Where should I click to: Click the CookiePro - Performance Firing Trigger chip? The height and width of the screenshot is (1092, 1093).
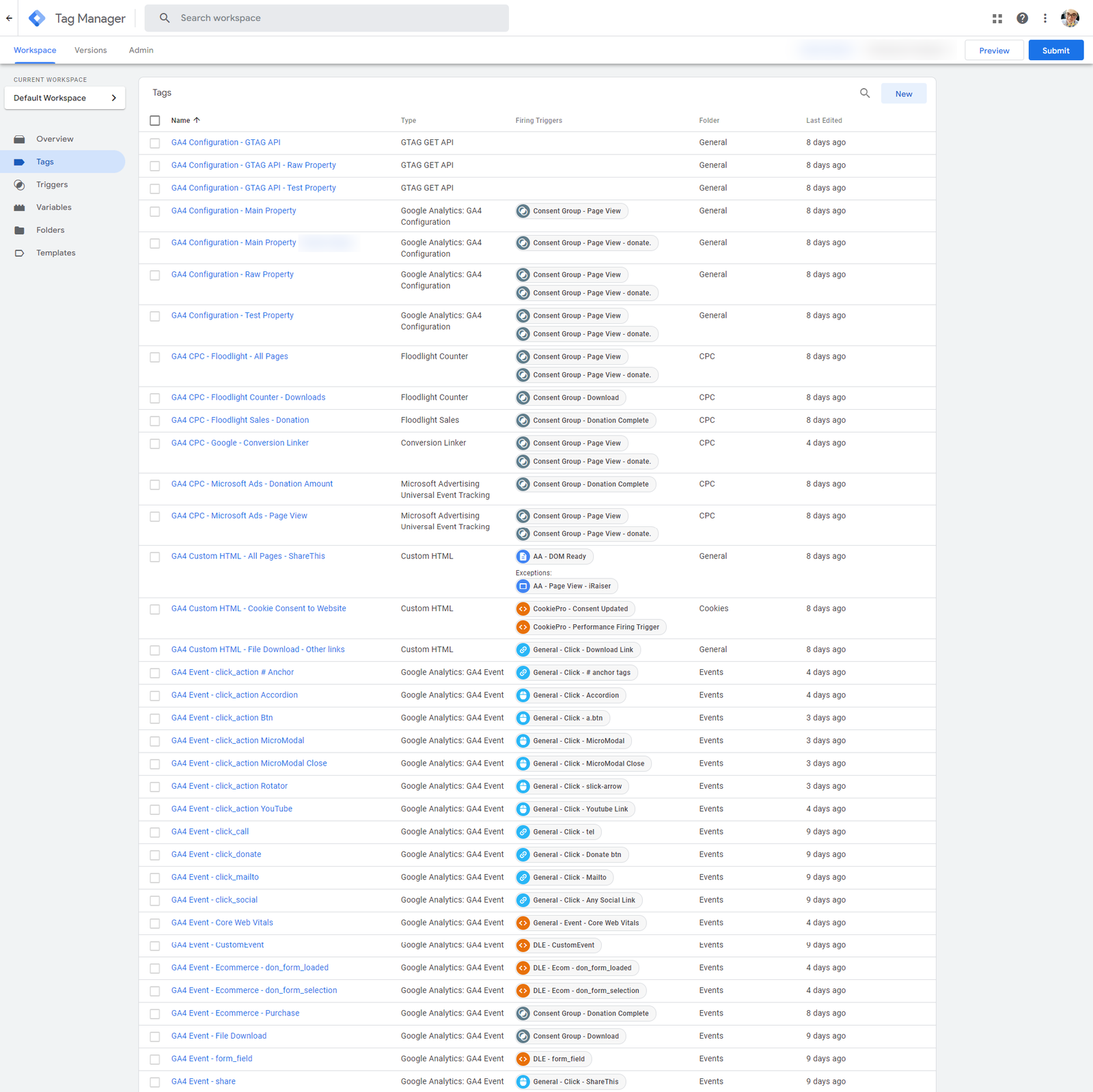point(591,627)
